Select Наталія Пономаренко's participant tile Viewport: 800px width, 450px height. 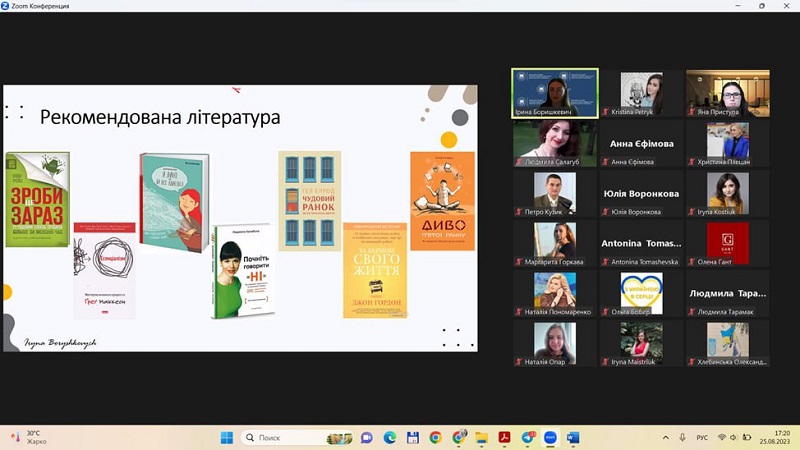coord(555,293)
